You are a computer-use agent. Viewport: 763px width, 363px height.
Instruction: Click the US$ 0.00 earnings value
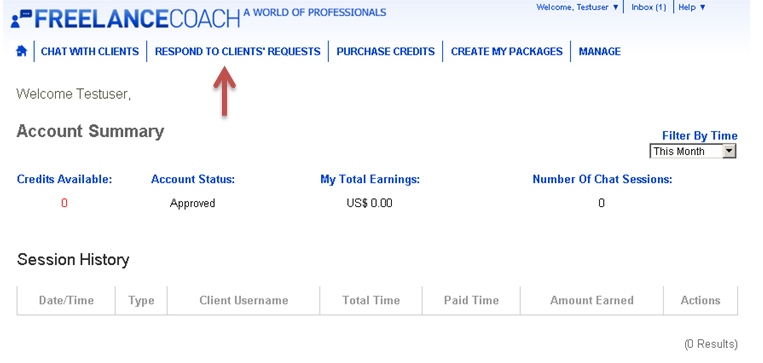click(x=369, y=203)
